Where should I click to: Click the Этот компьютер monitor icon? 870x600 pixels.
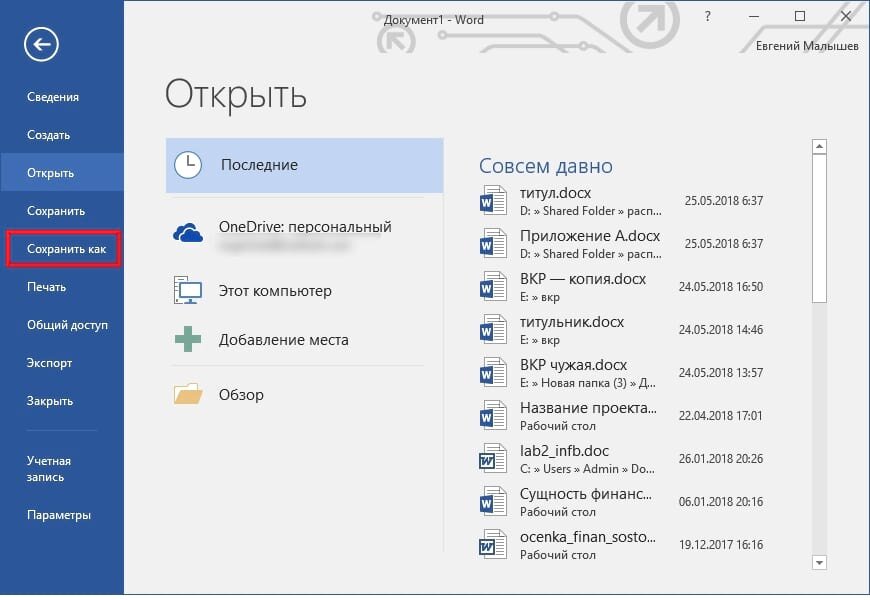coord(188,290)
